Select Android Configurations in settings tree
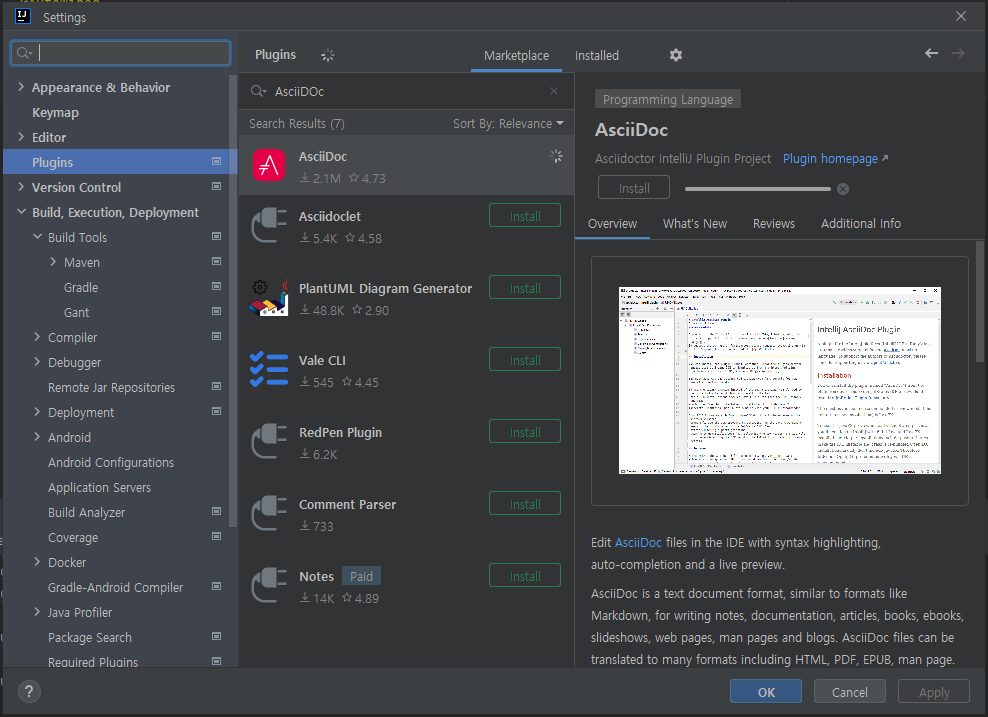Viewport: 988px width, 717px height. pos(111,462)
